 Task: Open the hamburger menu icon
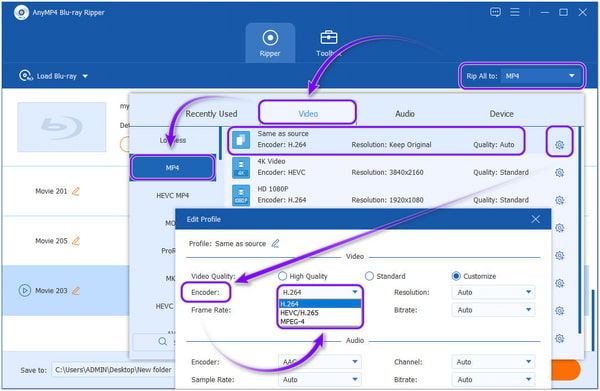point(515,12)
